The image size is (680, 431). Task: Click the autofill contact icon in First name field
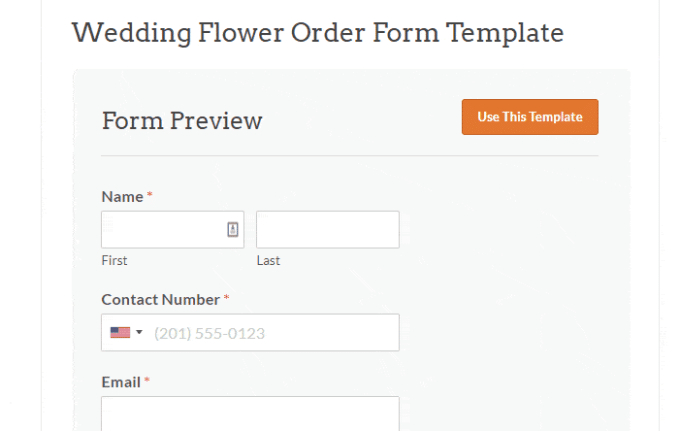[x=232, y=229]
